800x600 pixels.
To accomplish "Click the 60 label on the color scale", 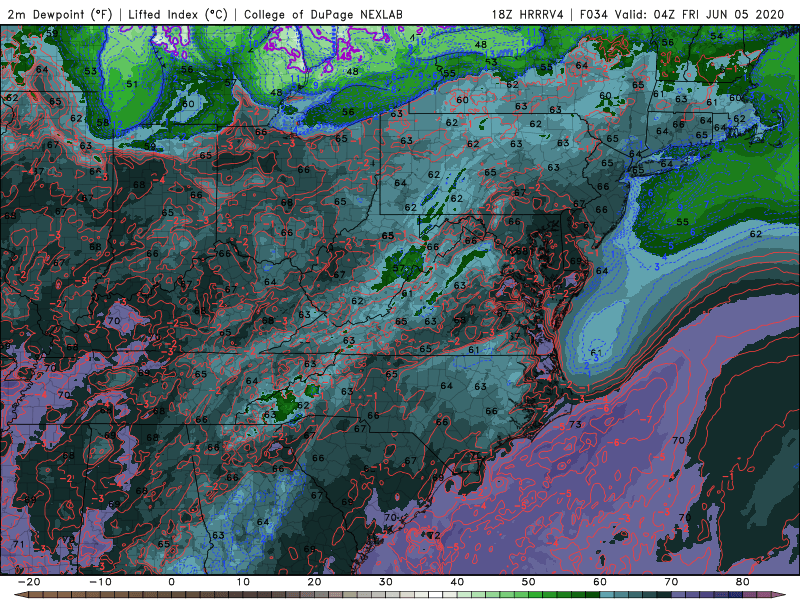I will click(x=600, y=582).
